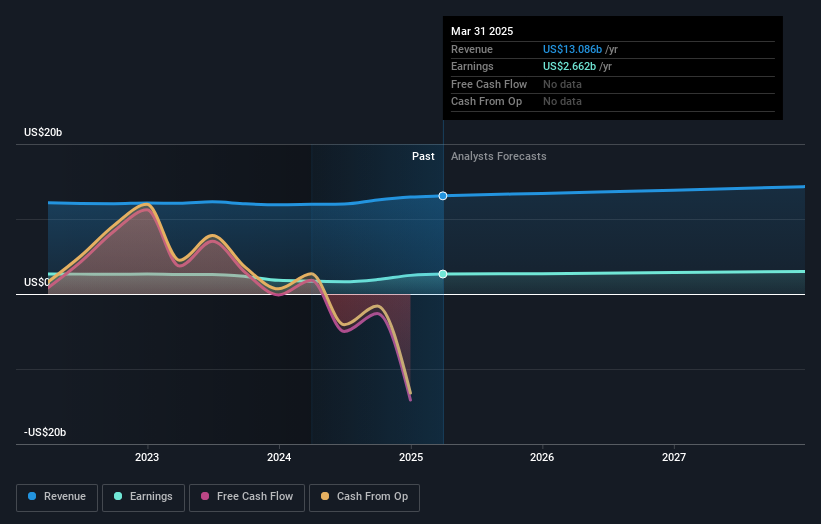The height and width of the screenshot is (524, 821).
Task: Click the Mar 31 2025 tooltip date
Action: tap(482, 31)
